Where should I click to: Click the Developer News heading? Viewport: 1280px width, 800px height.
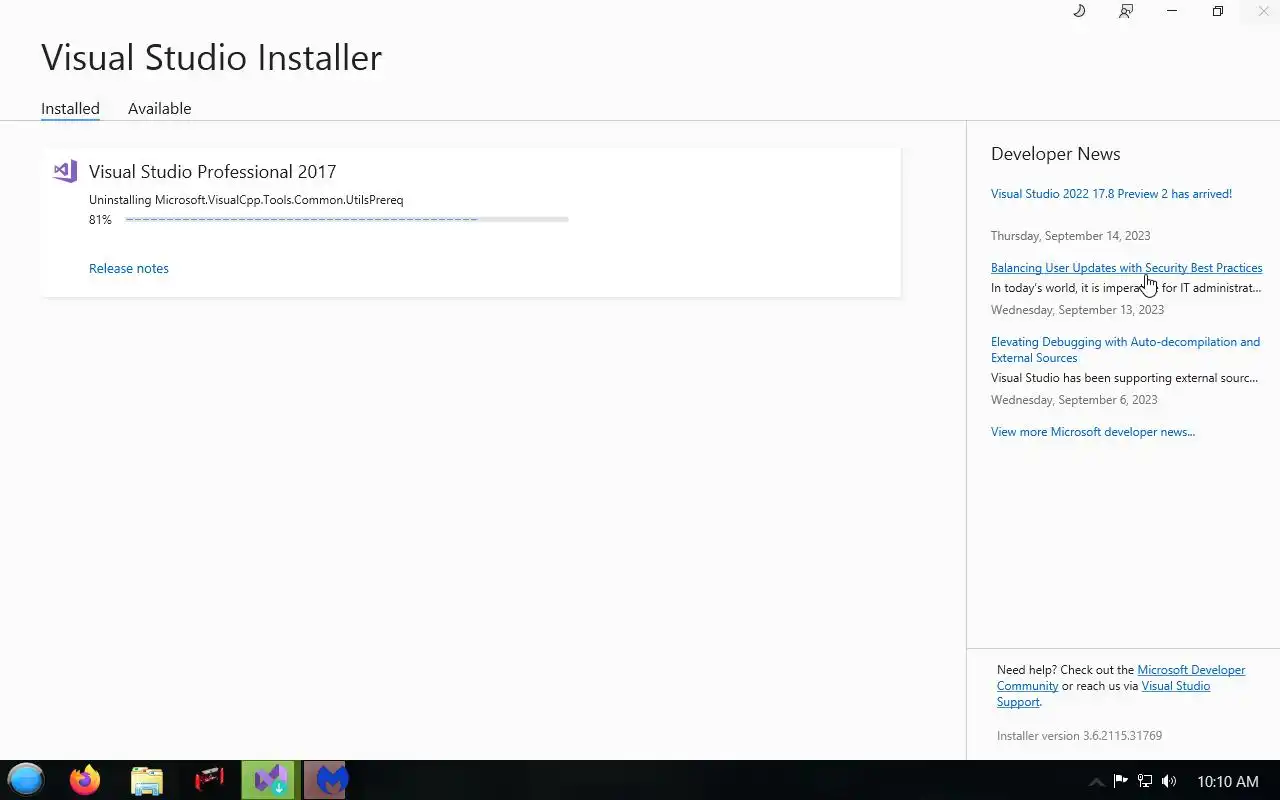(x=1055, y=154)
